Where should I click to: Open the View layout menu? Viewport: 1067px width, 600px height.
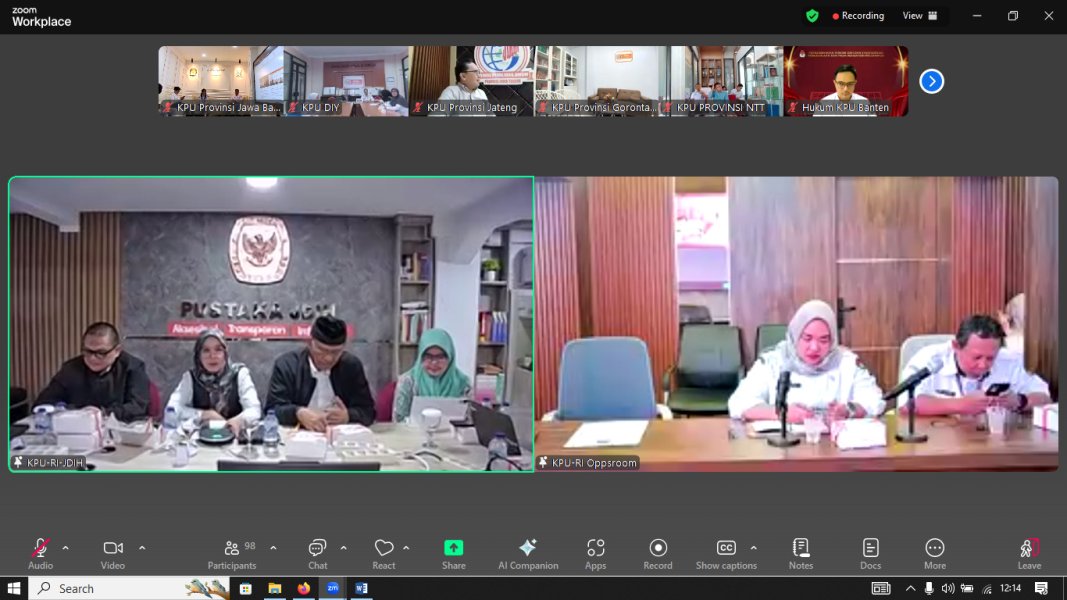920,16
